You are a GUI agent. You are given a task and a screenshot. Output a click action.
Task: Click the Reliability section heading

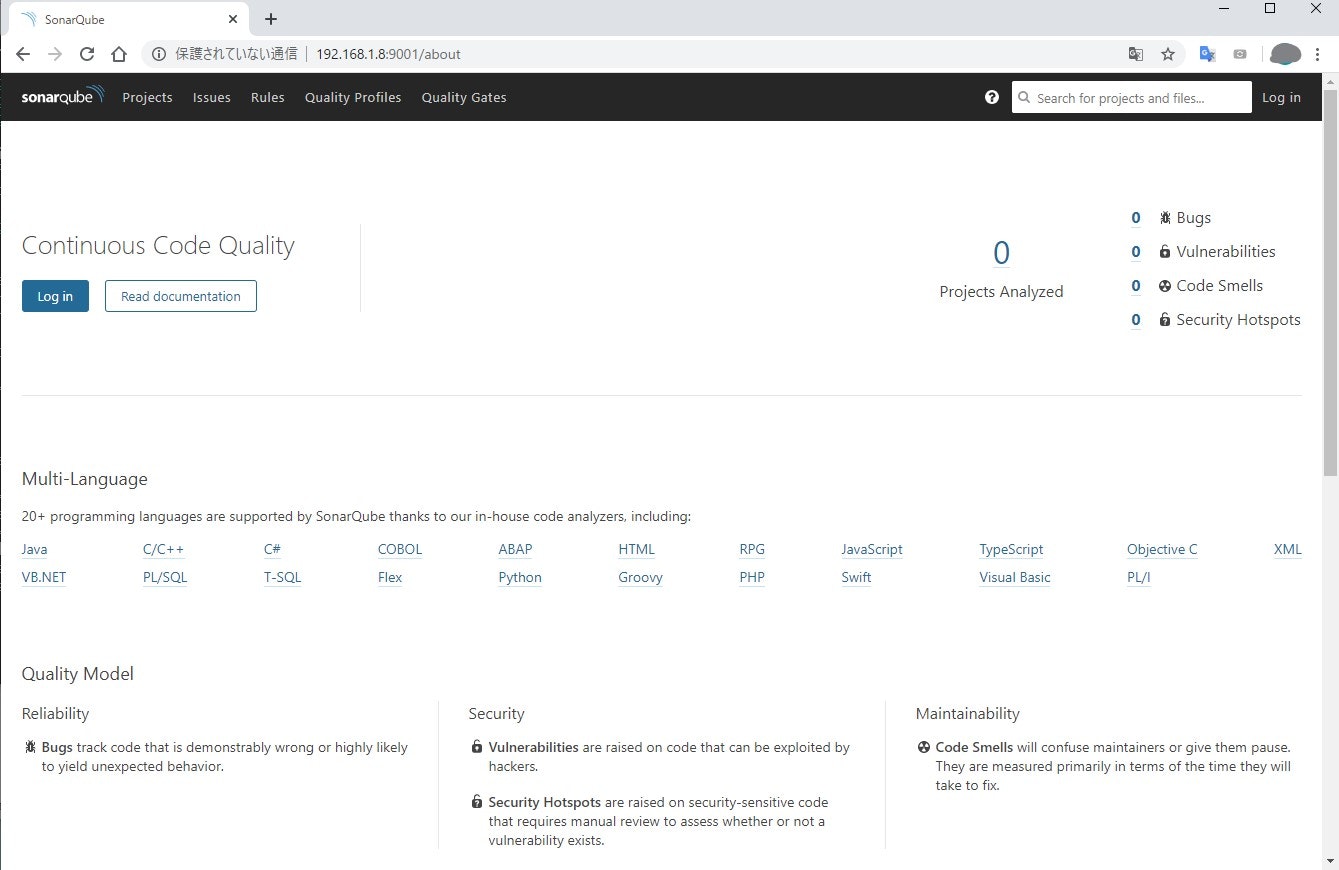pyautogui.click(x=56, y=714)
